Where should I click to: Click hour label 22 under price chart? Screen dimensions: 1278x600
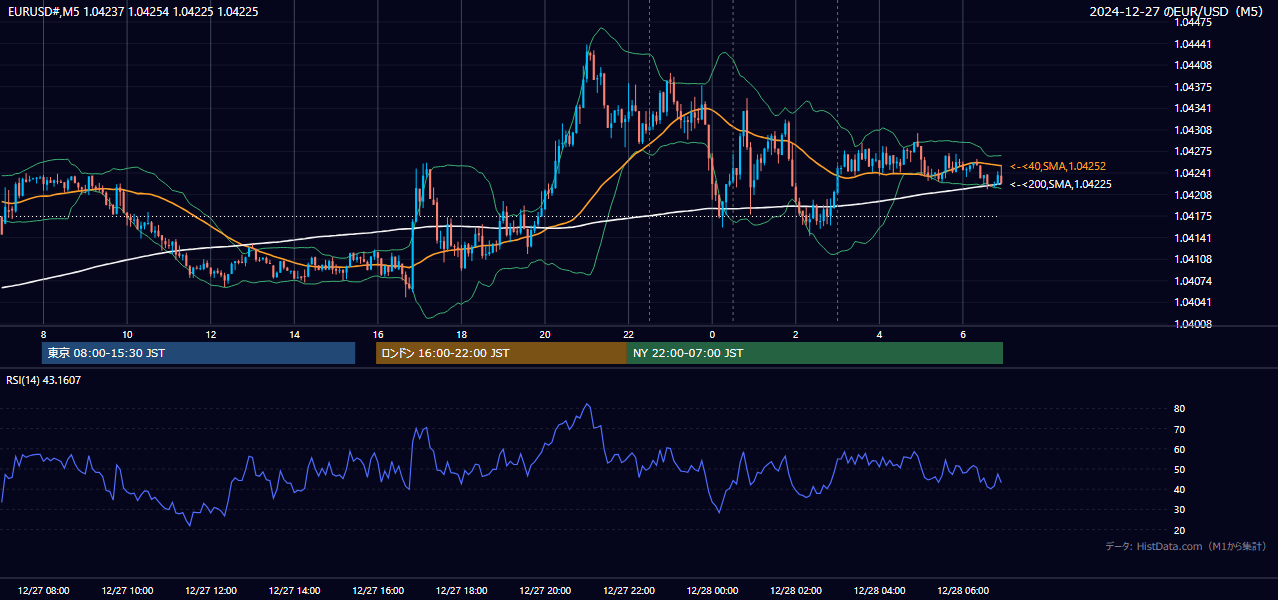coord(628,334)
